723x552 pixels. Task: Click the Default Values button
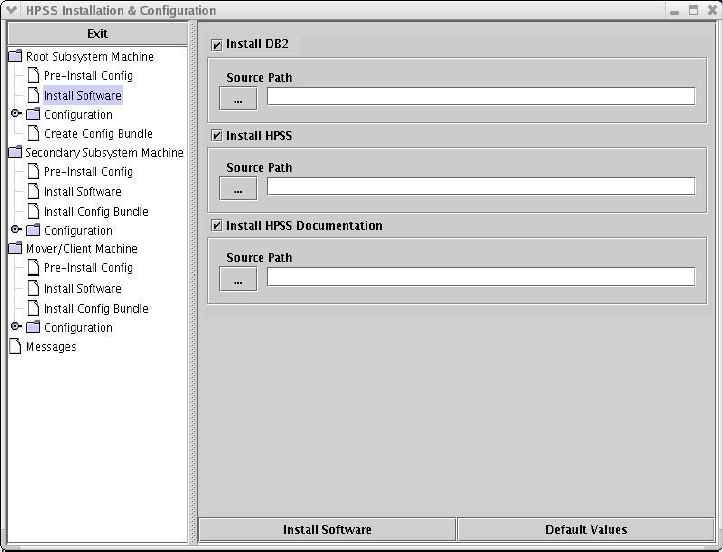[x=586, y=529]
